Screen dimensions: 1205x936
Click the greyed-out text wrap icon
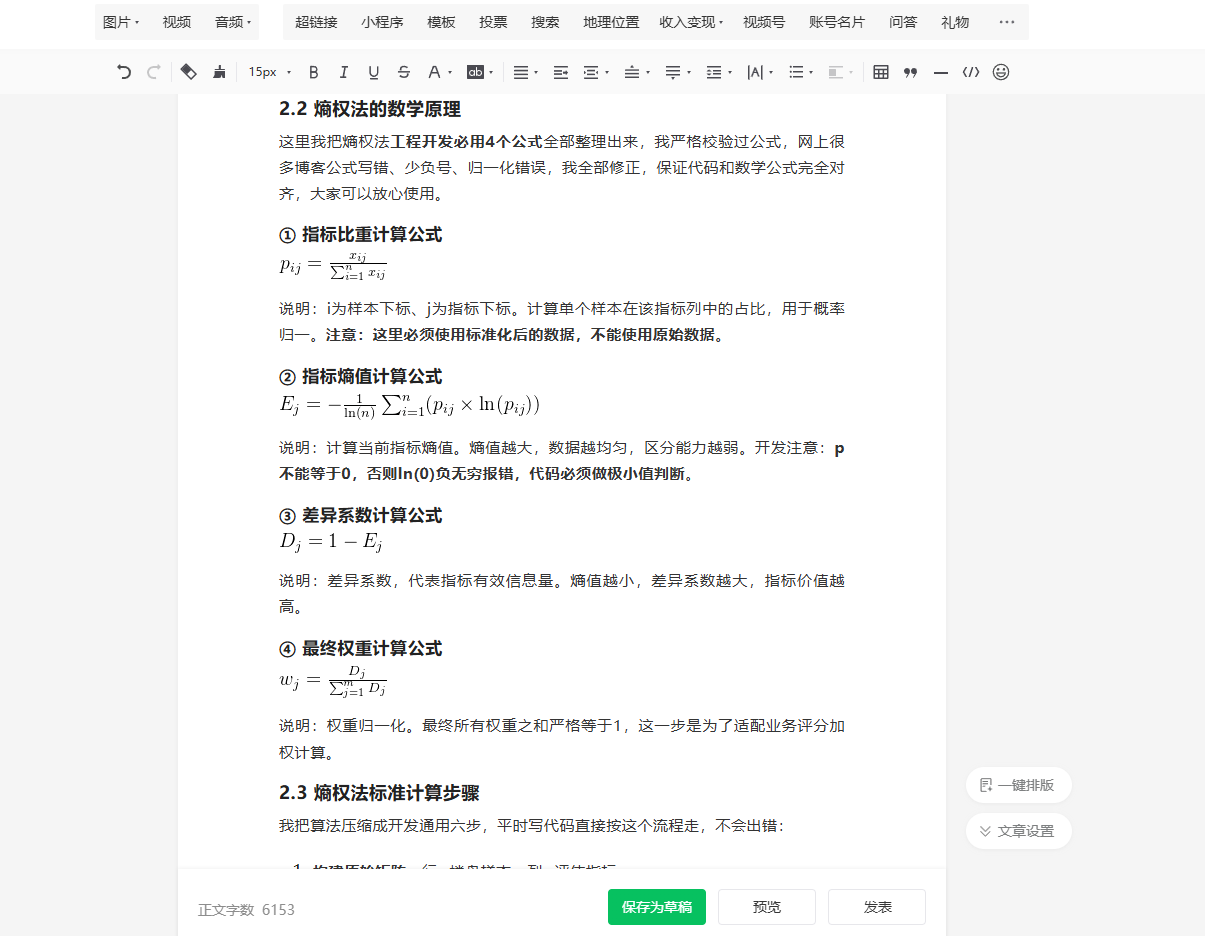(836, 72)
